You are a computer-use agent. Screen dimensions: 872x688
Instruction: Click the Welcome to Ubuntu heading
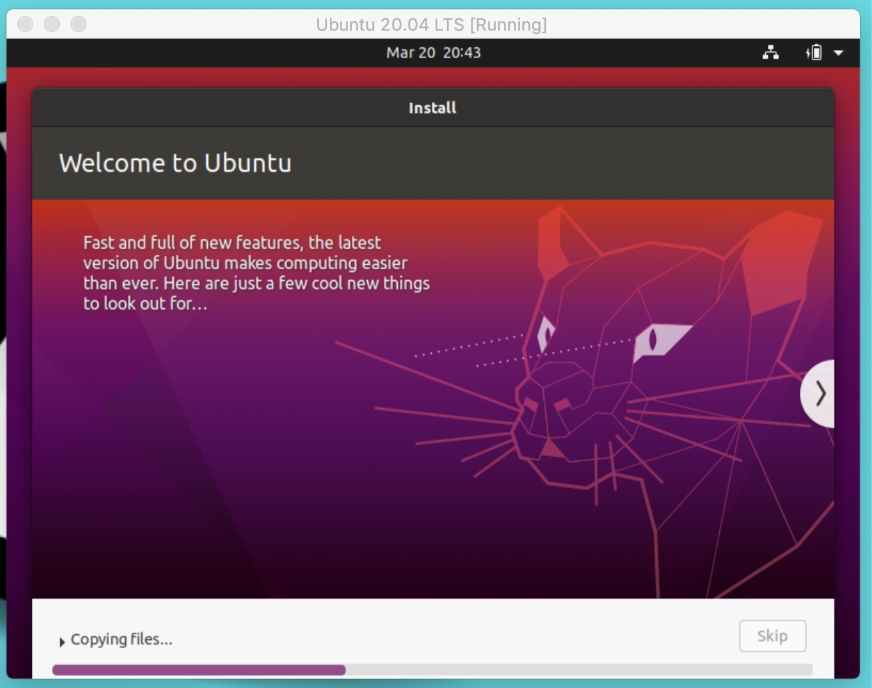pyautogui.click(x=175, y=163)
